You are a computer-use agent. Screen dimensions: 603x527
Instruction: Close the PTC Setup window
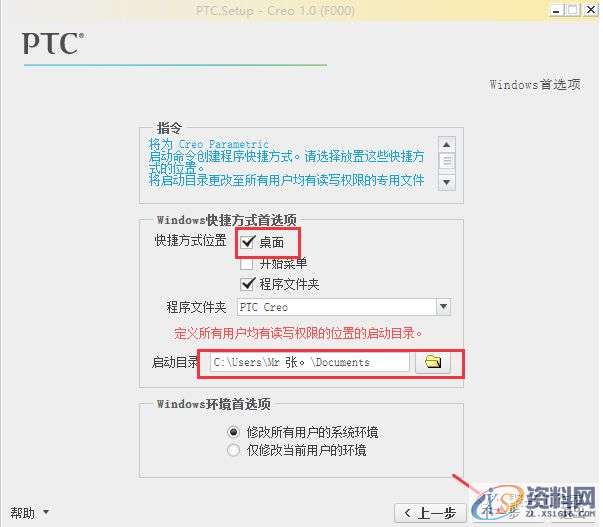(591, 9)
